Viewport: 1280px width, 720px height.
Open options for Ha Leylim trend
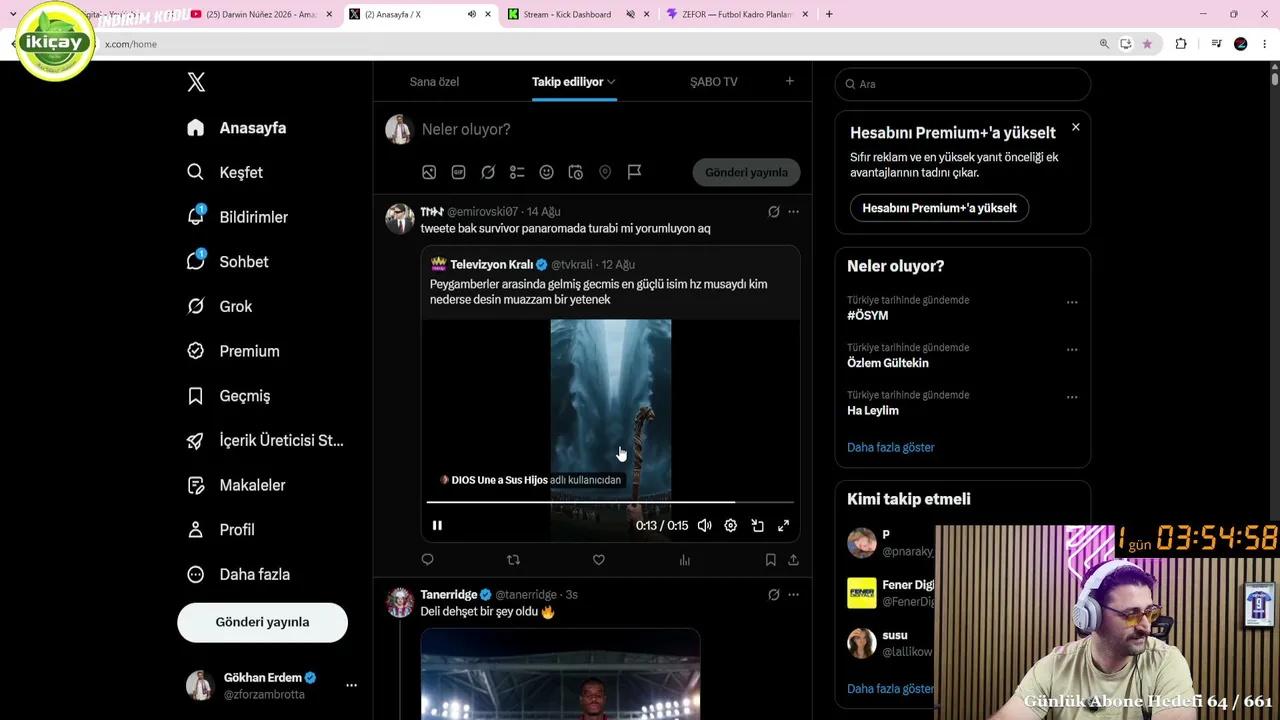(1072, 397)
